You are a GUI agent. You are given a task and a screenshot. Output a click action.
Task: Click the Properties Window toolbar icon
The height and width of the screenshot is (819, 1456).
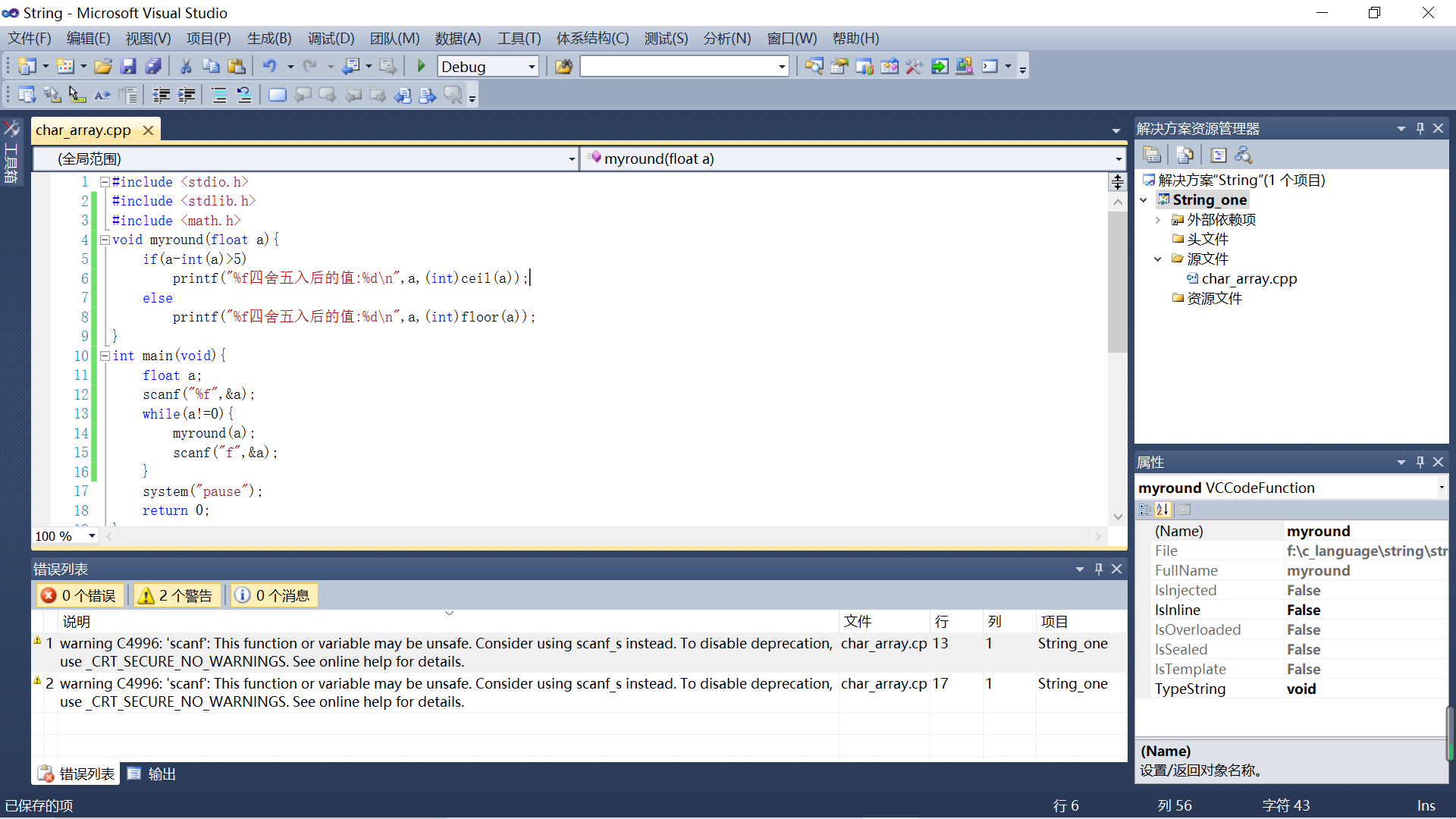pyautogui.click(x=839, y=67)
